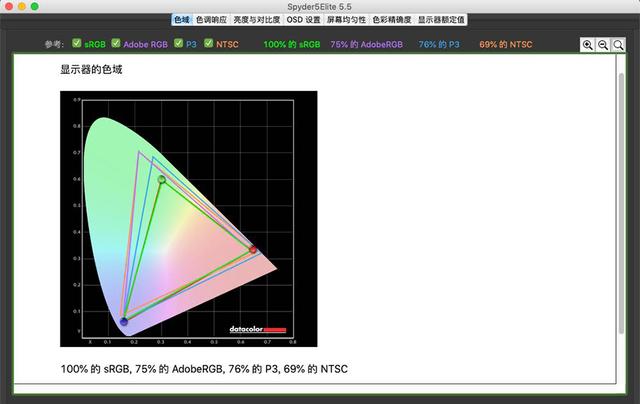Open the 亮度与对比度 tab
This screenshot has height=404, width=640.
point(257,20)
